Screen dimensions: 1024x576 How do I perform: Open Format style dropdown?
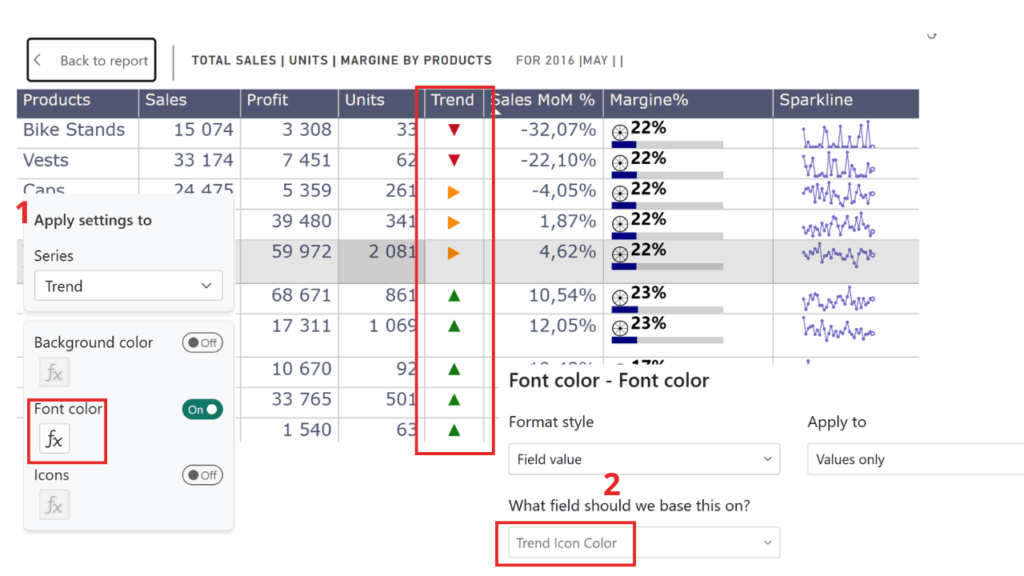[x=643, y=460]
